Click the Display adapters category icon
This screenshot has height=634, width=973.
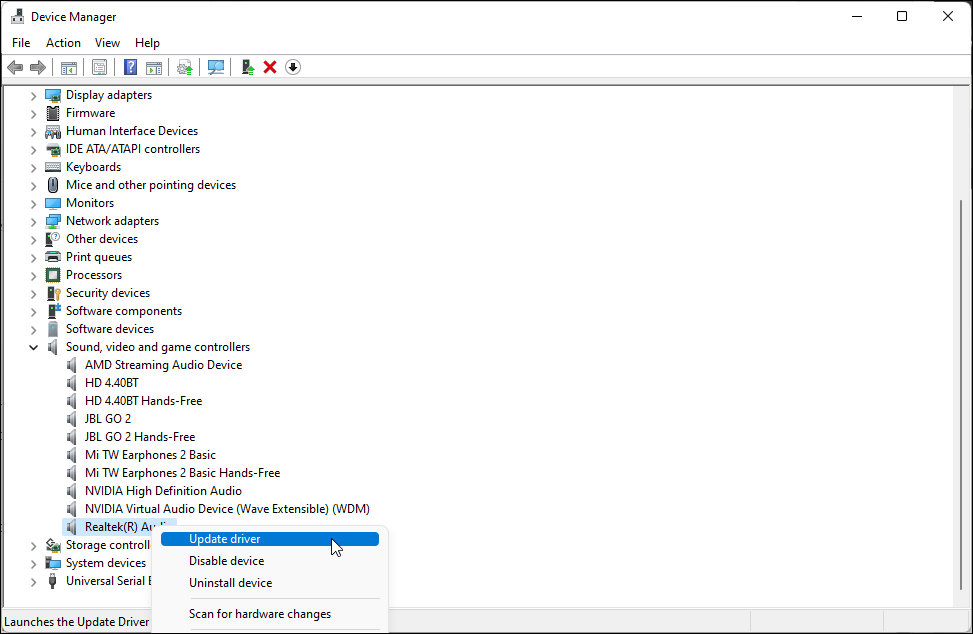coord(53,95)
